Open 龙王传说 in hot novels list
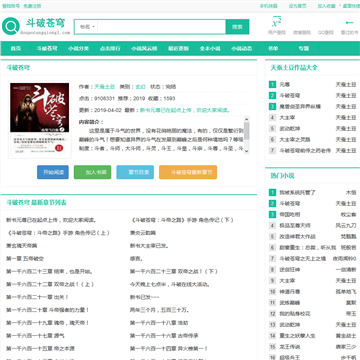This screenshot has width=360, height=360. click(290, 347)
